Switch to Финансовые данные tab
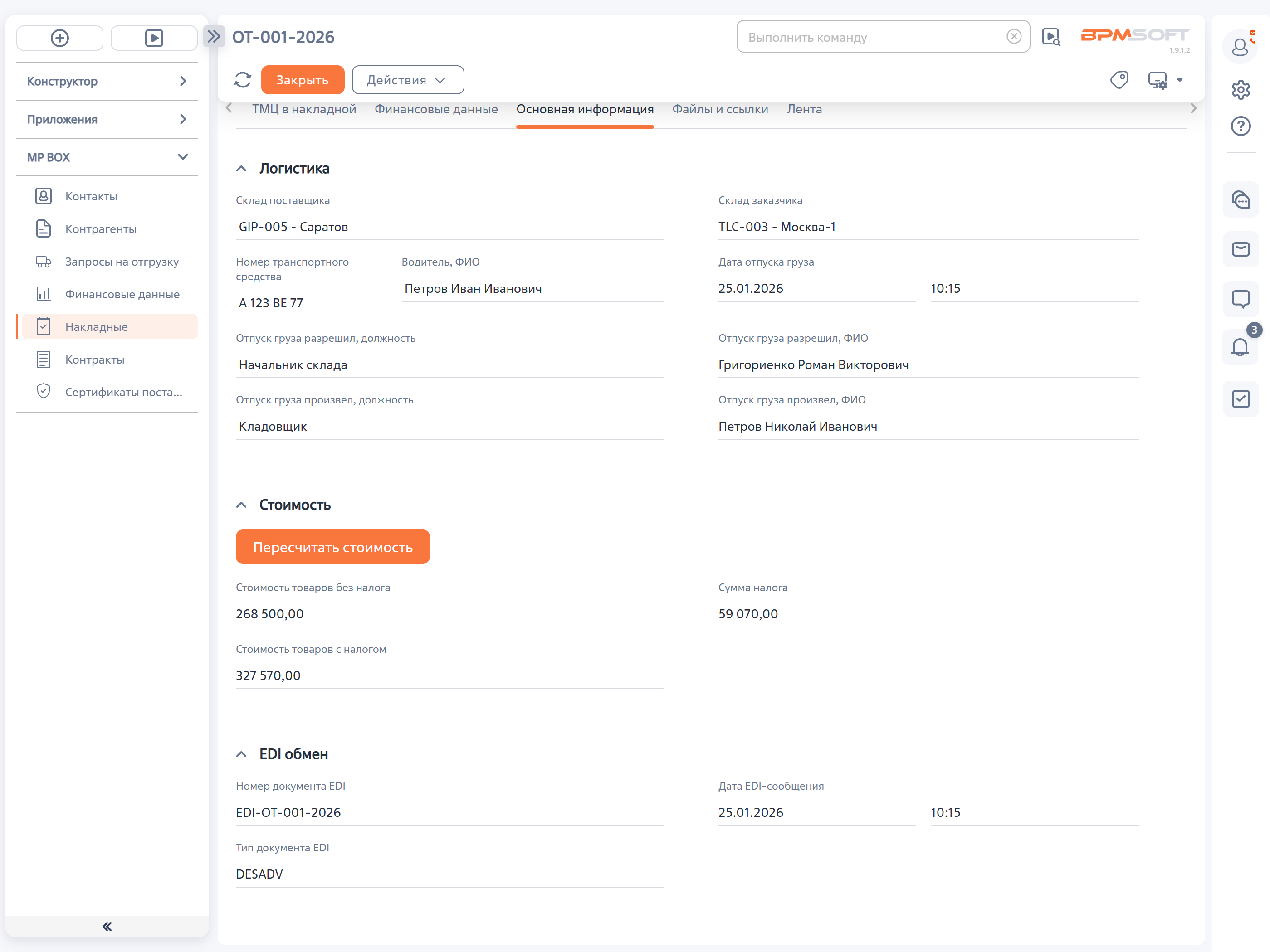 pyautogui.click(x=436, y=109)
